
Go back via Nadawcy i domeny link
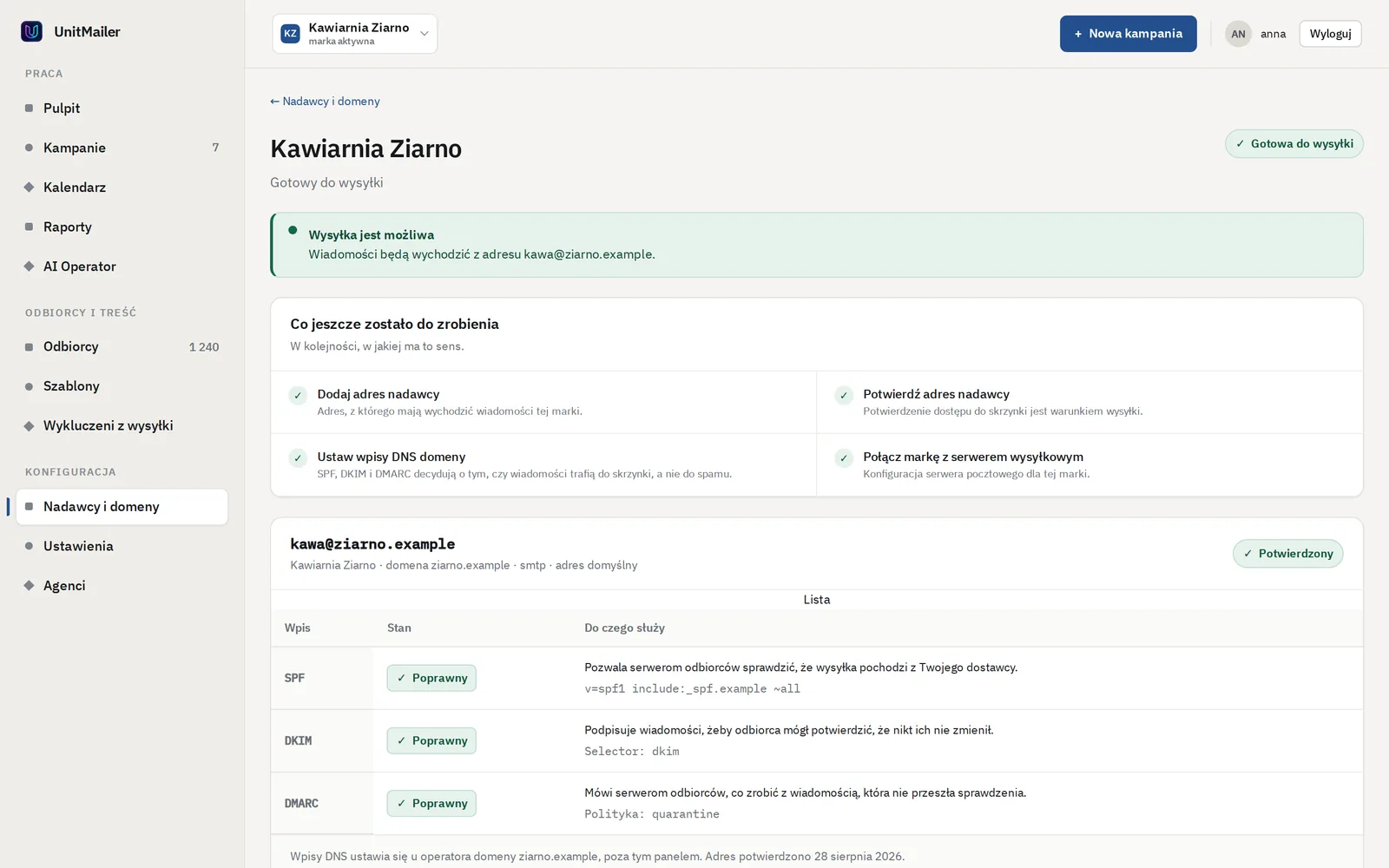(325, 102)
